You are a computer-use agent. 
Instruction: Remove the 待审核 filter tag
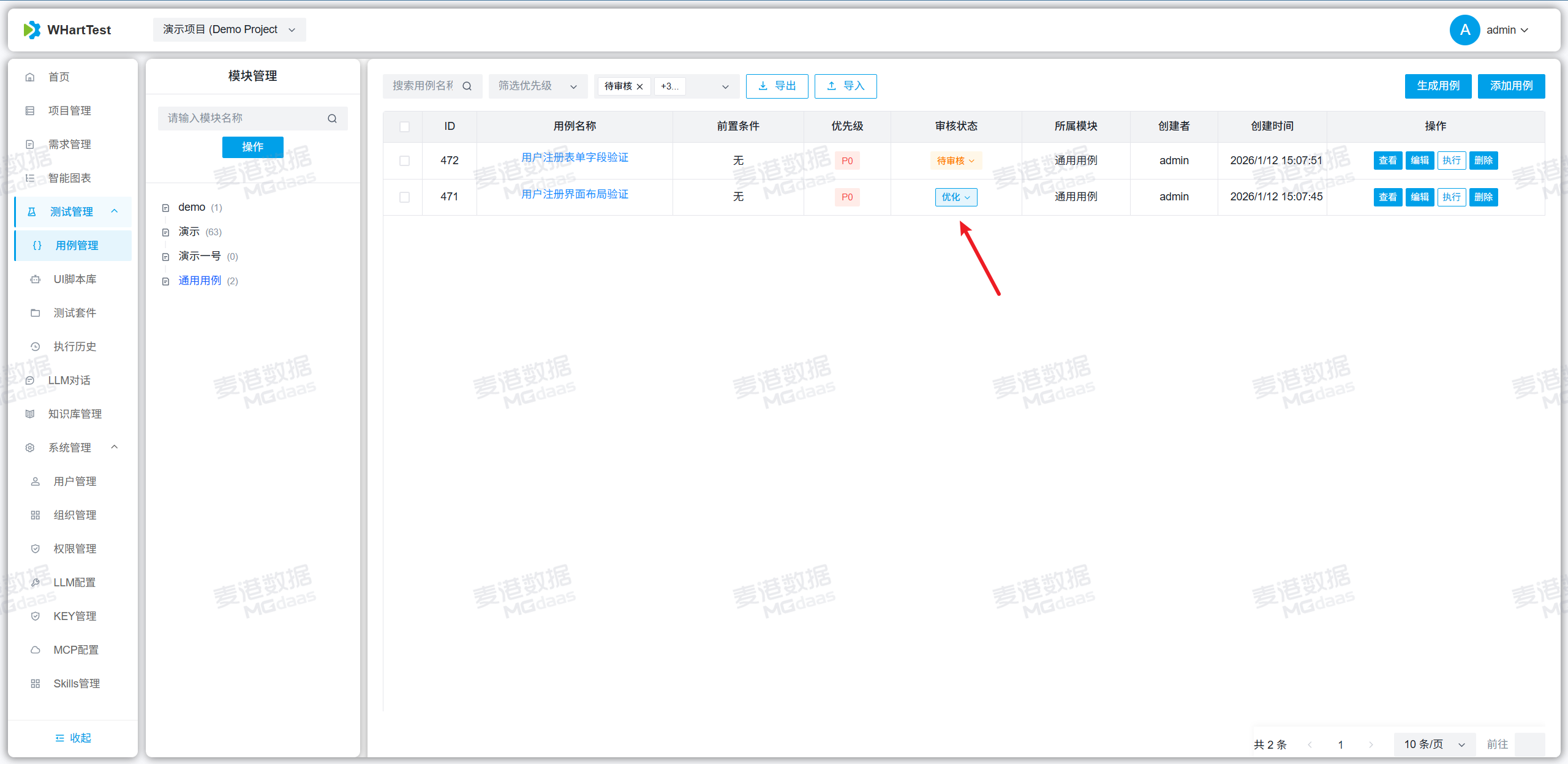coord(640,86)
